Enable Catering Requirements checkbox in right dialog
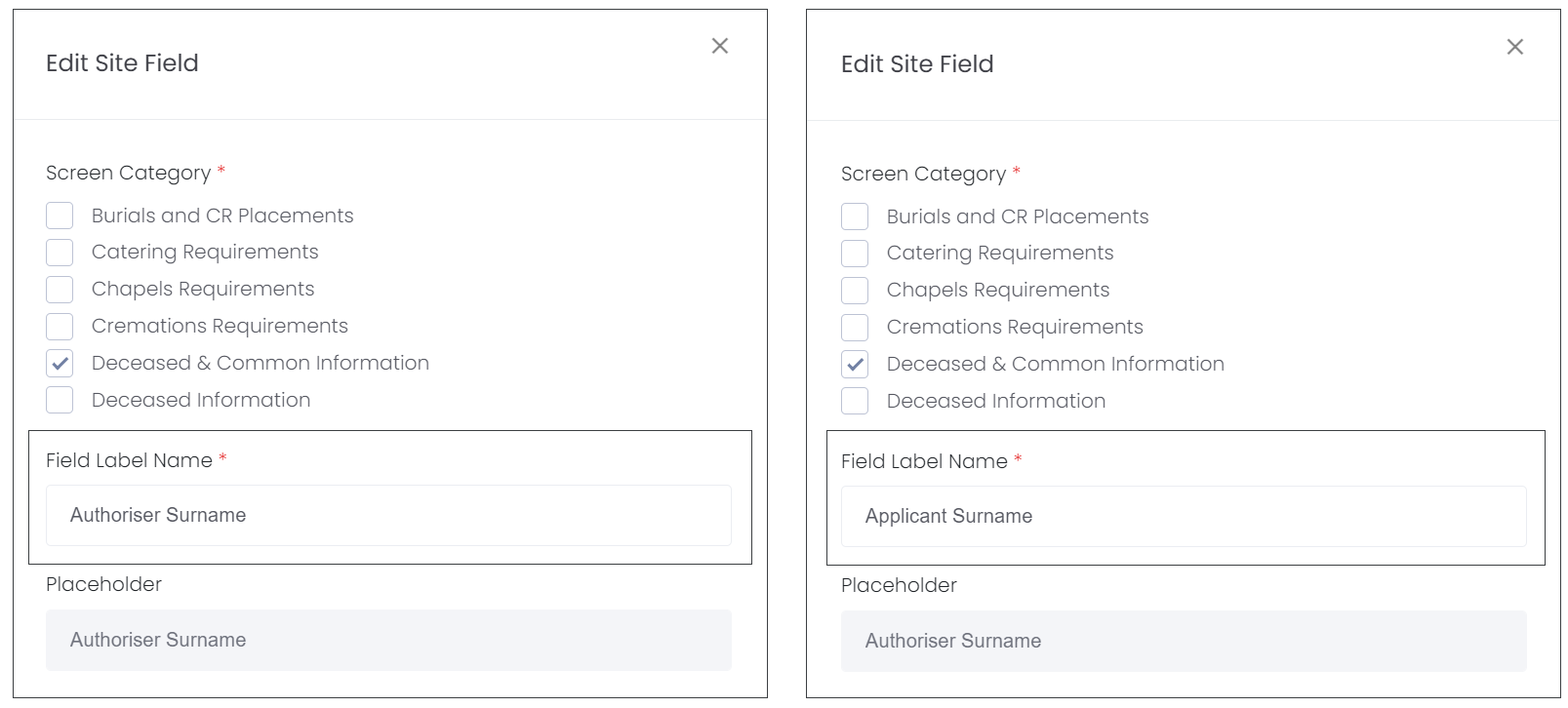Screen dimensions: 1568x708 855,254
